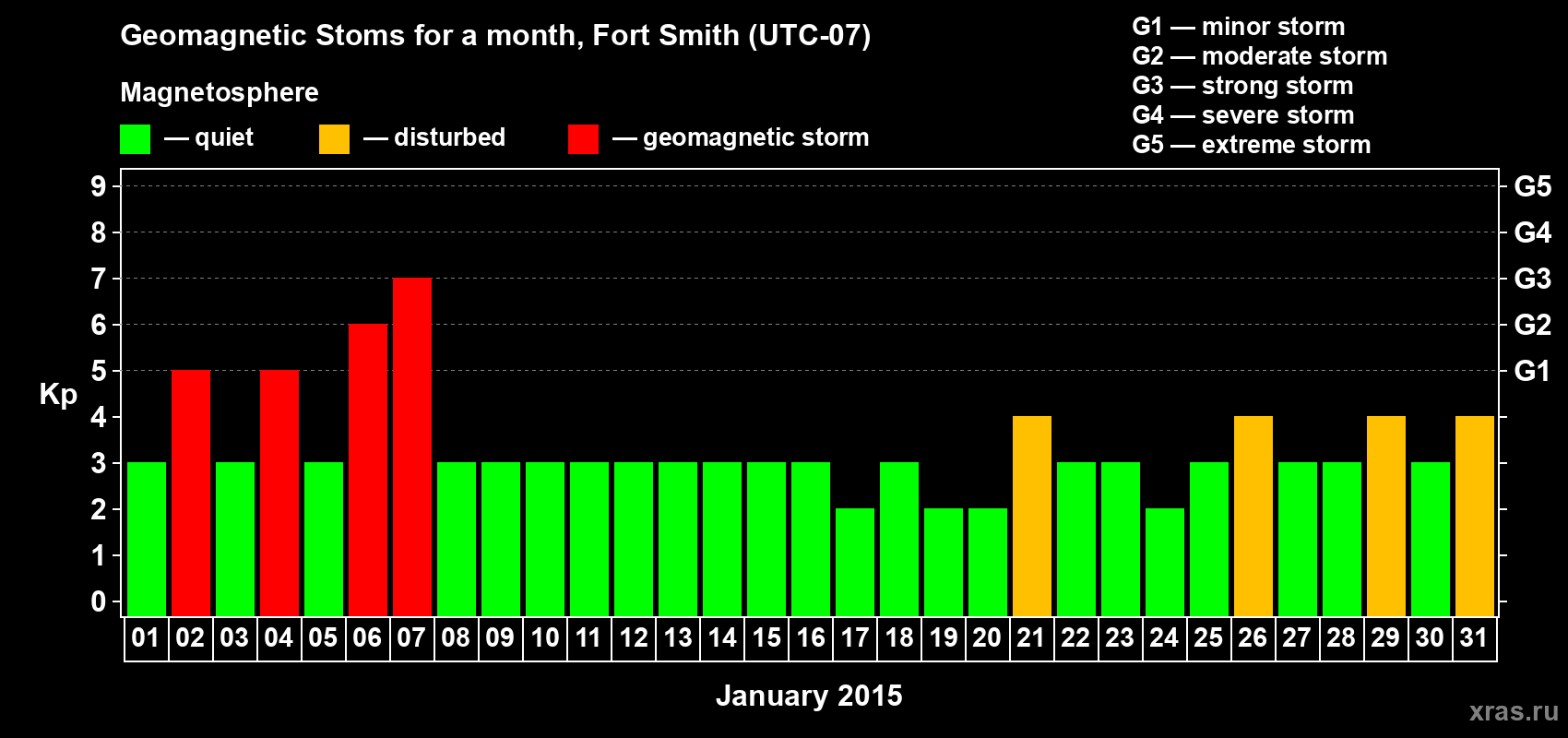Click the 'geomagnetic storm' legend label
This screenshot has width=1568, height=738.
[x=756, y=138]
